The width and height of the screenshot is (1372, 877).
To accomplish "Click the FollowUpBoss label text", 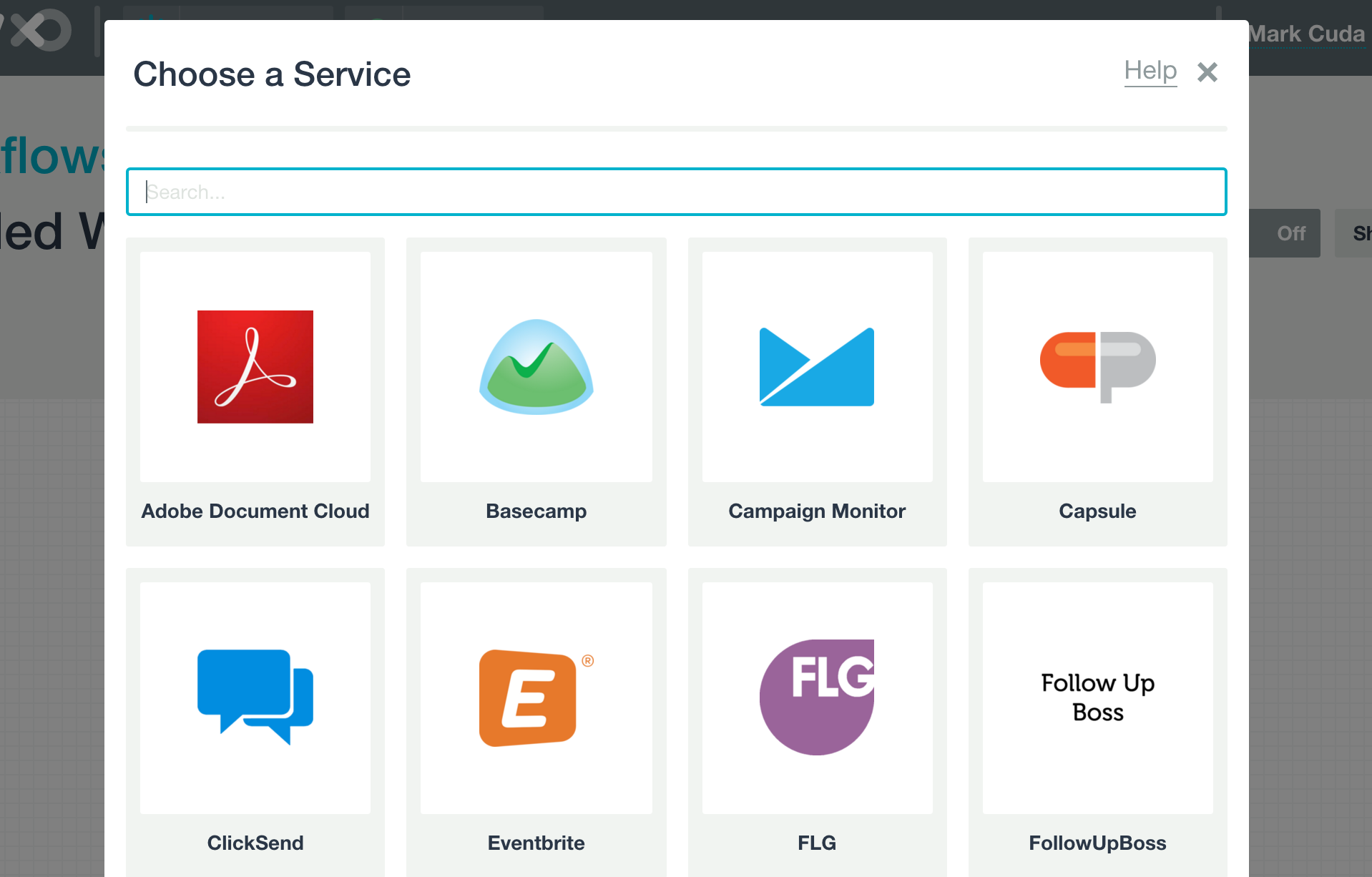I will (x=1098, y=843).
